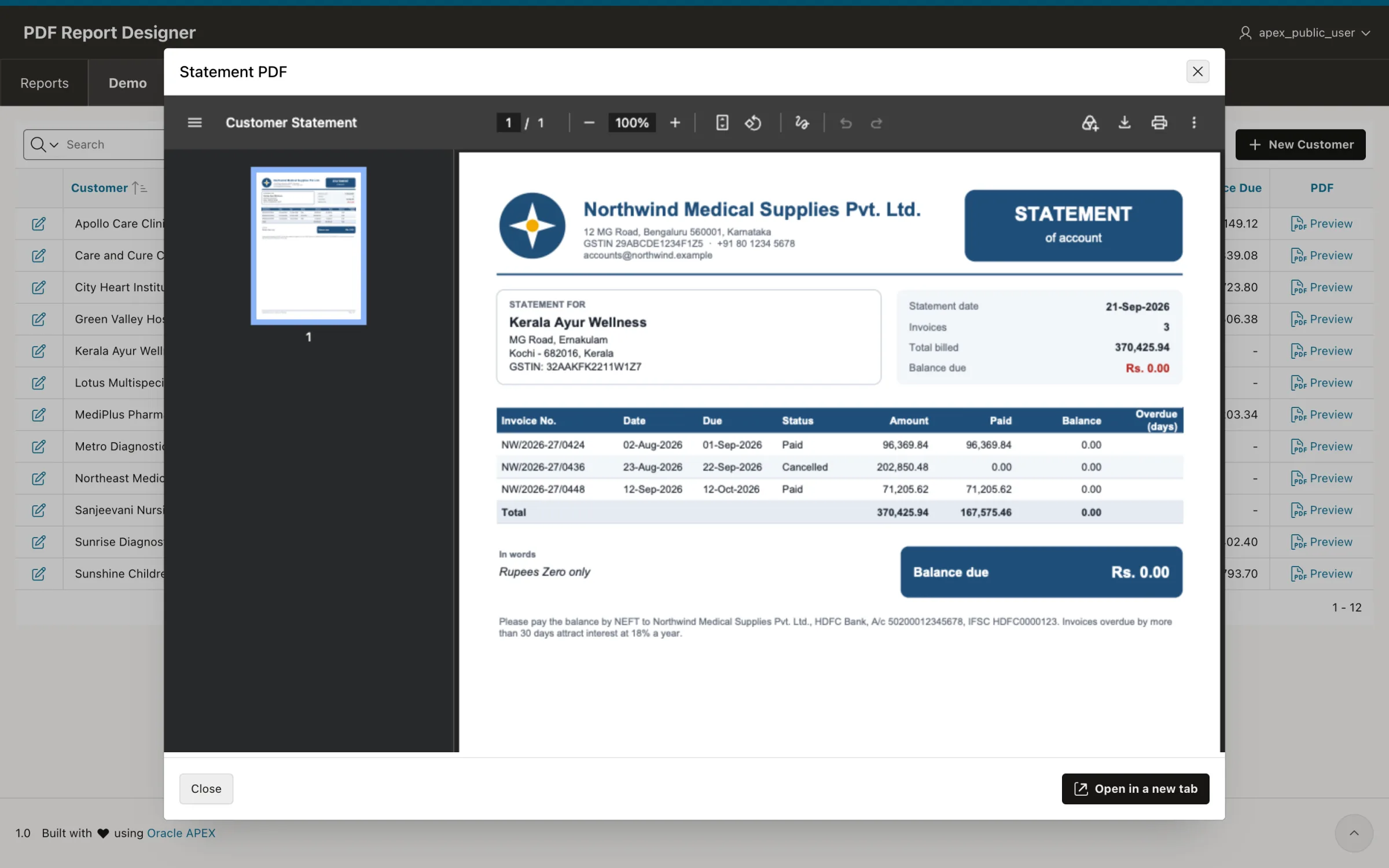This screenshot has height=868, width=1389.
Task: Preview PDF for the 02.40 balance row
Action: click(1321, 542)
